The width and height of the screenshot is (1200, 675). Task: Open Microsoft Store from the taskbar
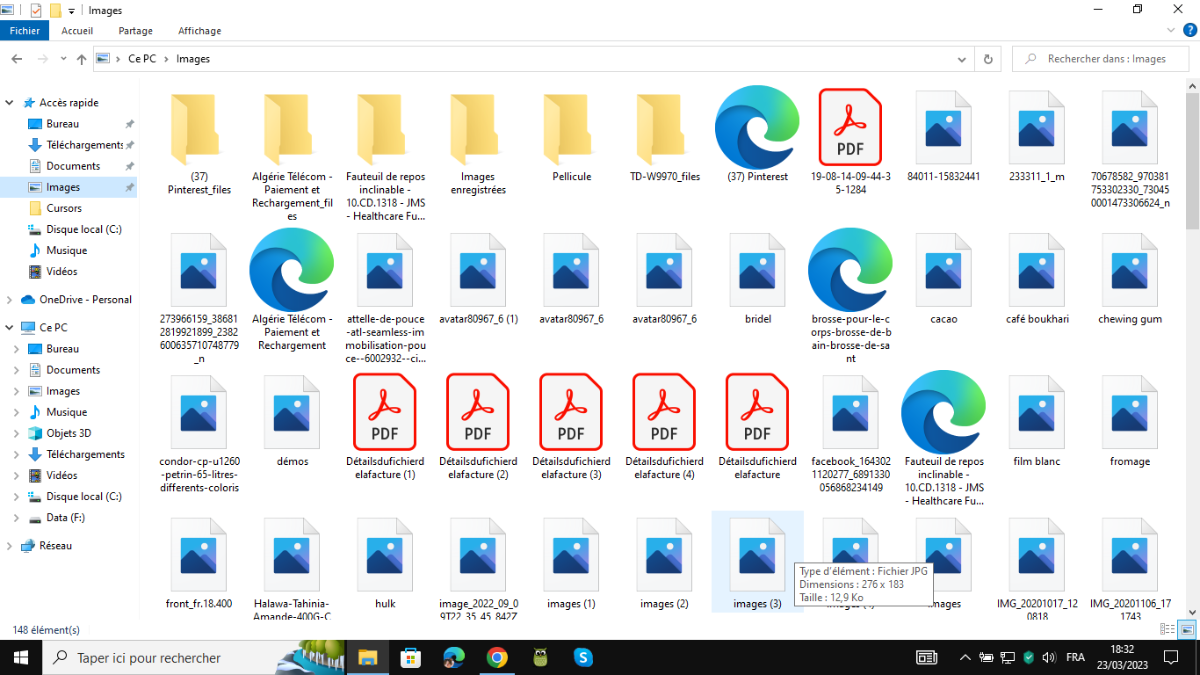coord(410,657)
